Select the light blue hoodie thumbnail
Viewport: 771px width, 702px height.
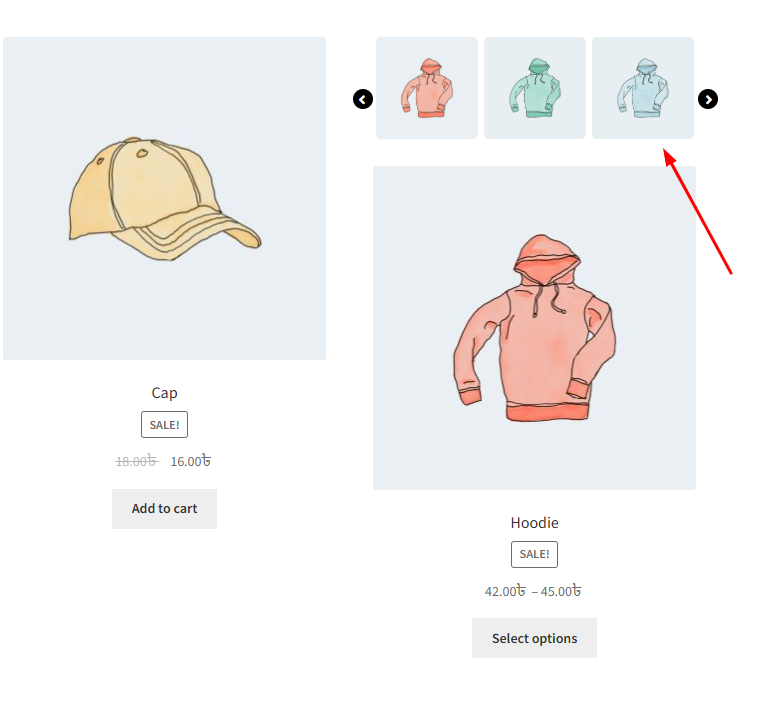click(643, 88)
